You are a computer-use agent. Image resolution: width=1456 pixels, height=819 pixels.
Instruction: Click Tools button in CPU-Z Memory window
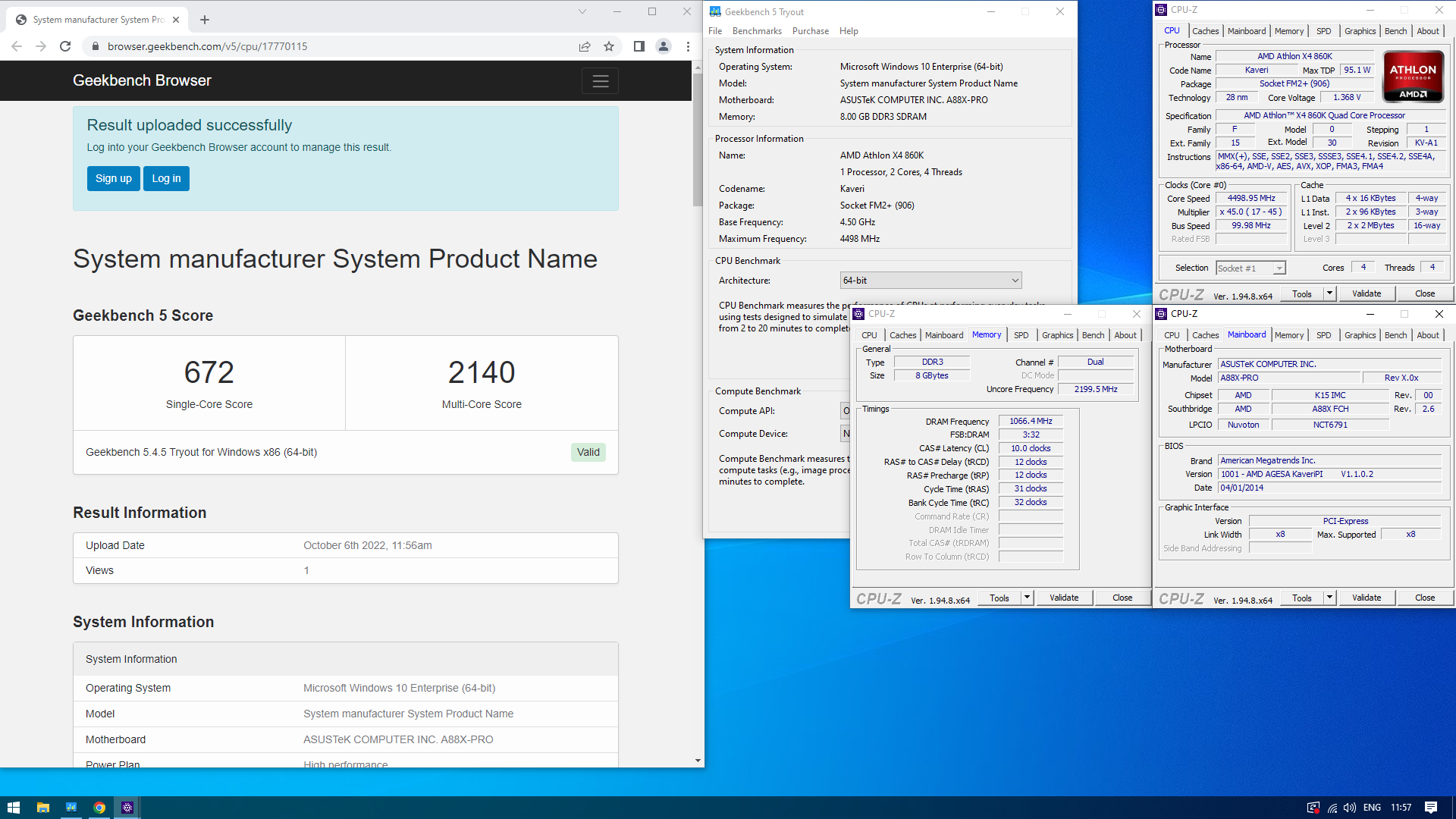tap(999, 598)
